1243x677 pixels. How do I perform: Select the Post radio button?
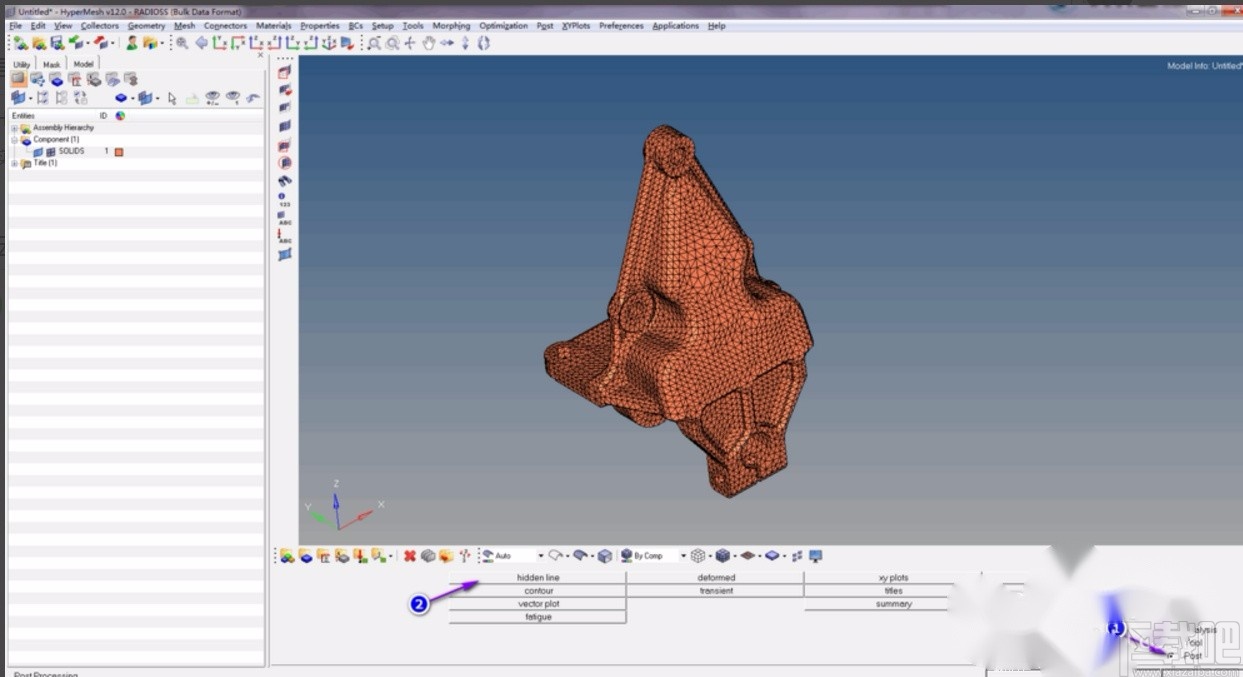pos(1170,655)
